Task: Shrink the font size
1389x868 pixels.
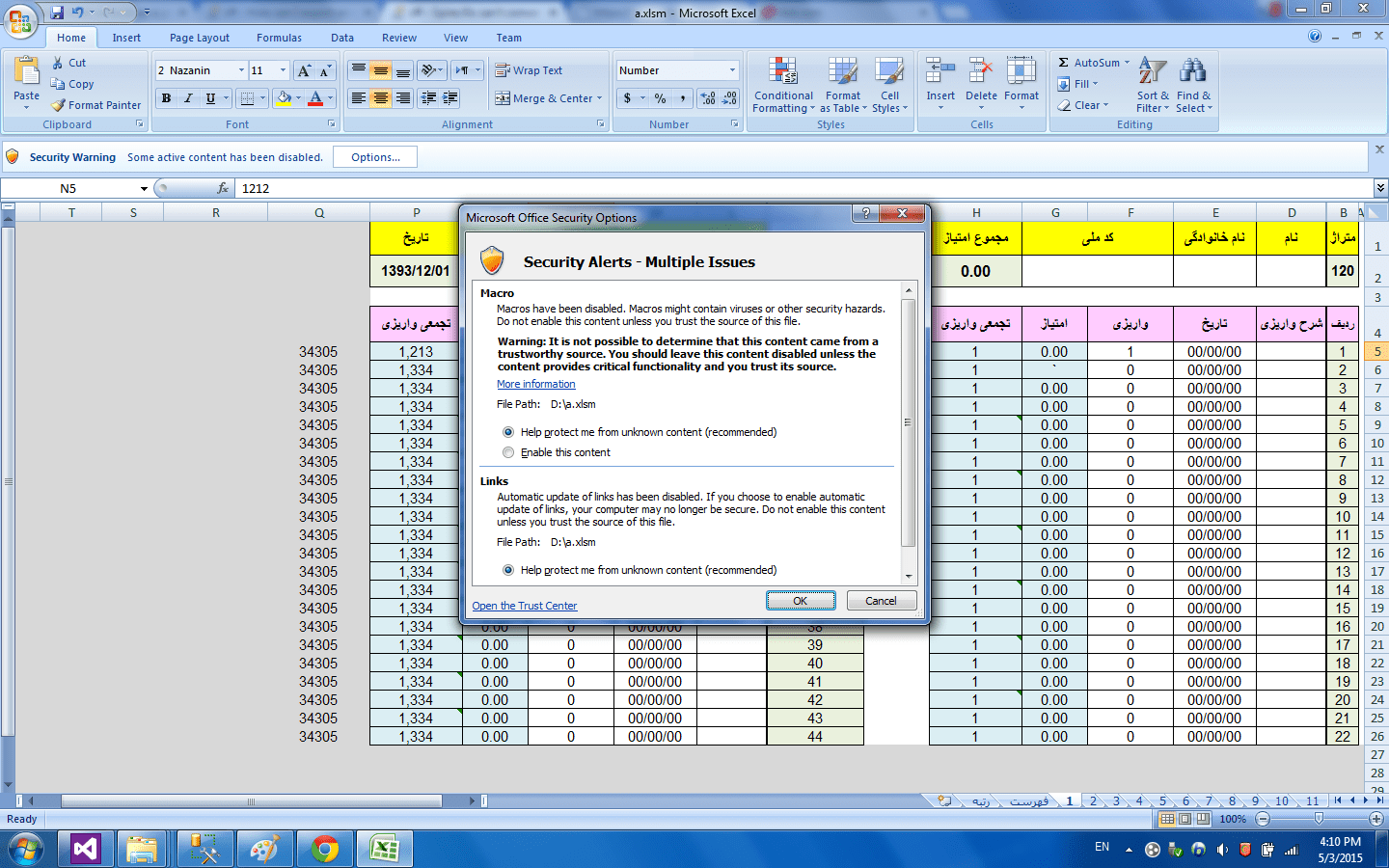Action: [x=325, y=70]
